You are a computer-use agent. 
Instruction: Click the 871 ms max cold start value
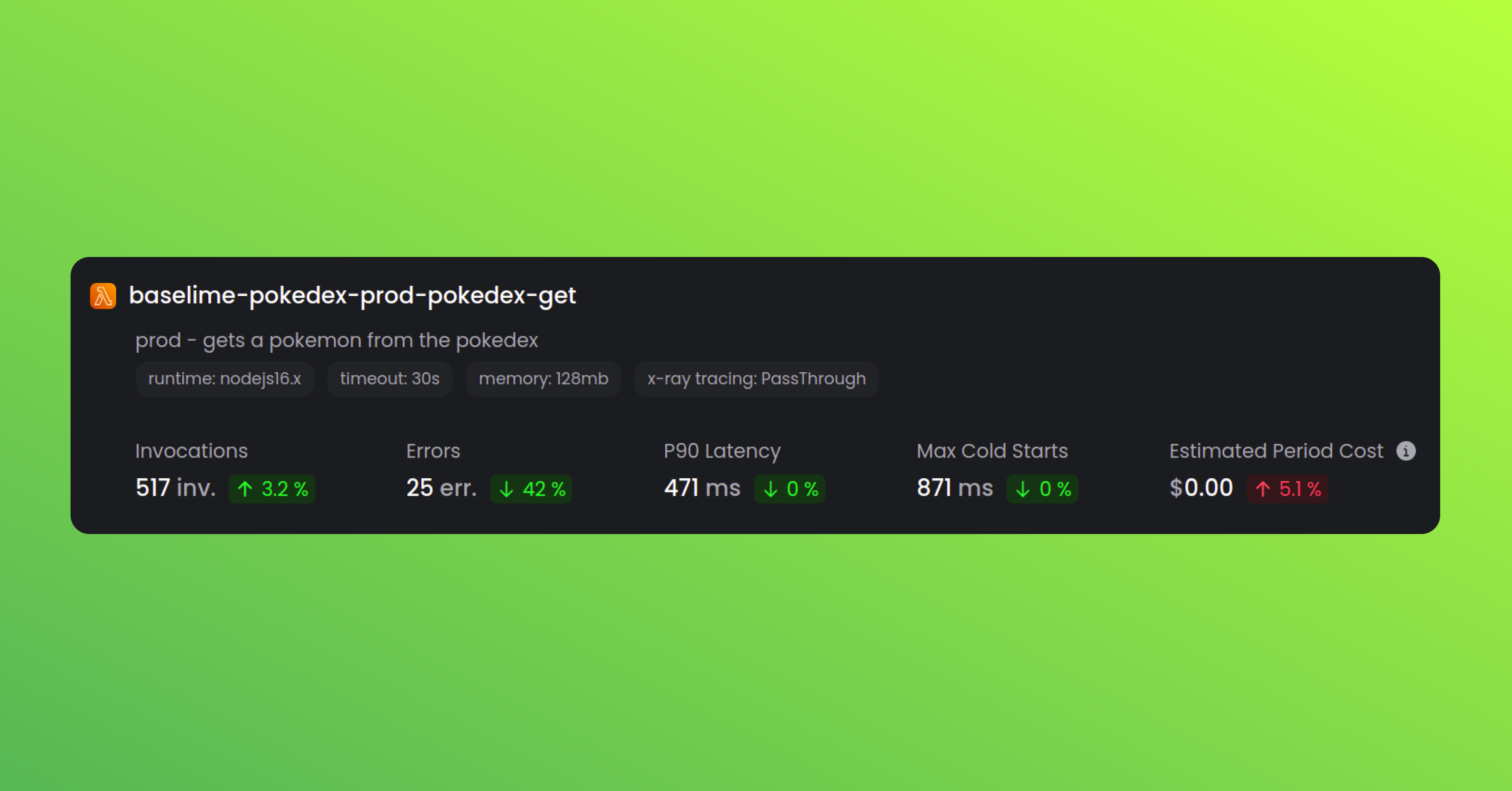click(x=955, y=488)
